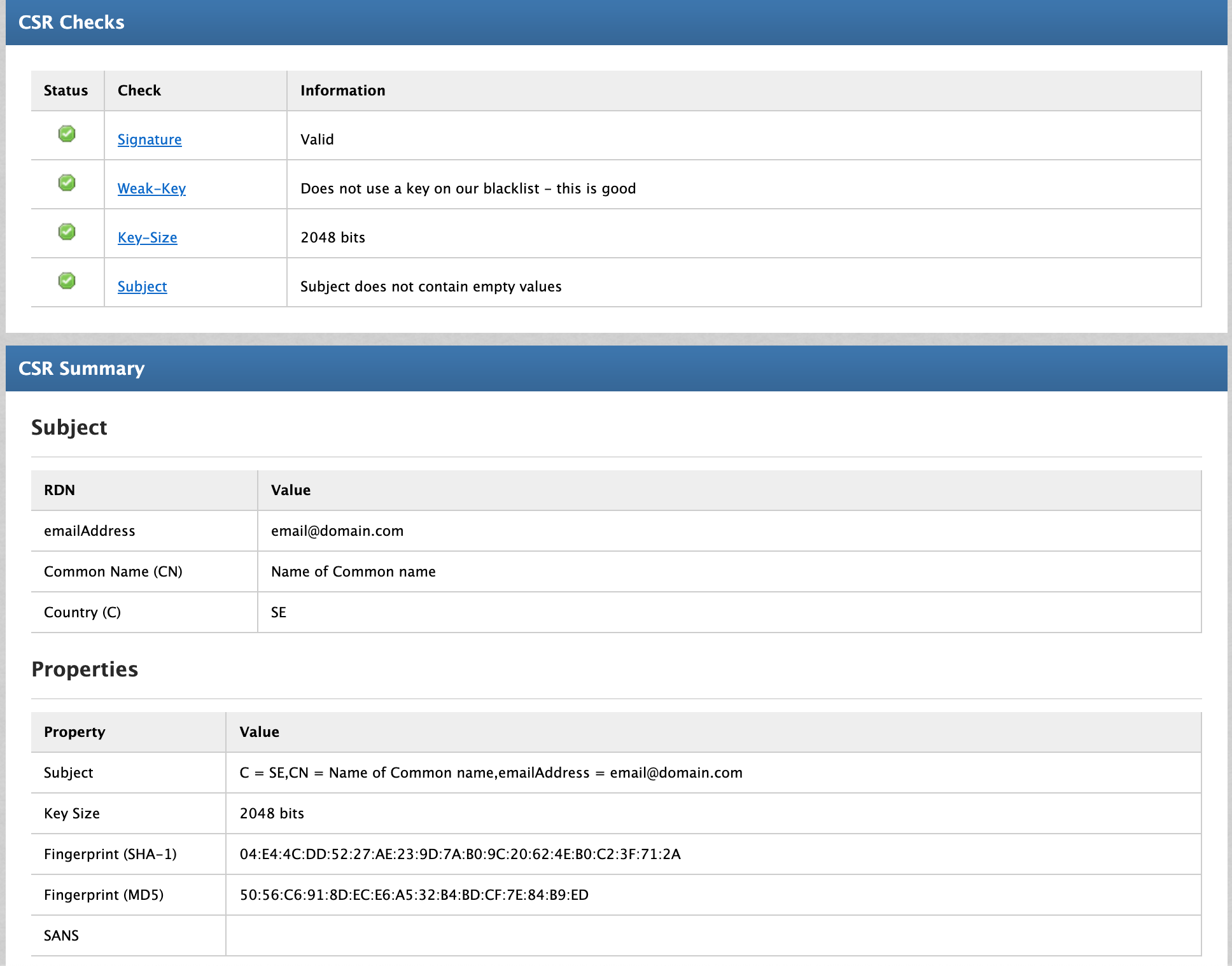Follow the Subject link in checks table
Image resolution: width=1232 pixels, height=966 pixels.
pos(142,286)
